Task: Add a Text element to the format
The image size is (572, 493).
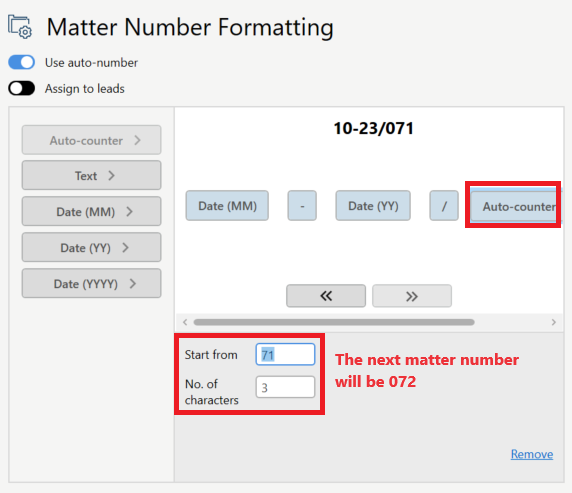Action: (91, 176)
